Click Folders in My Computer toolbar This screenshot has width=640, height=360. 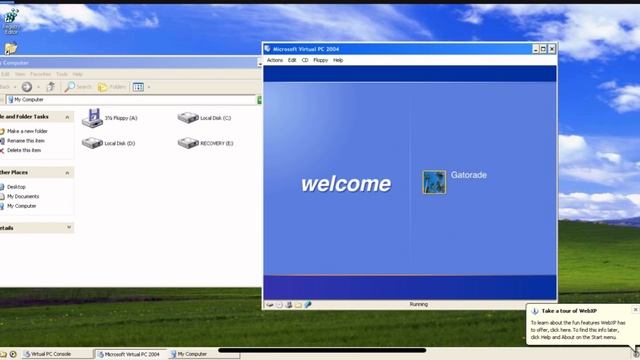[112, 87]
